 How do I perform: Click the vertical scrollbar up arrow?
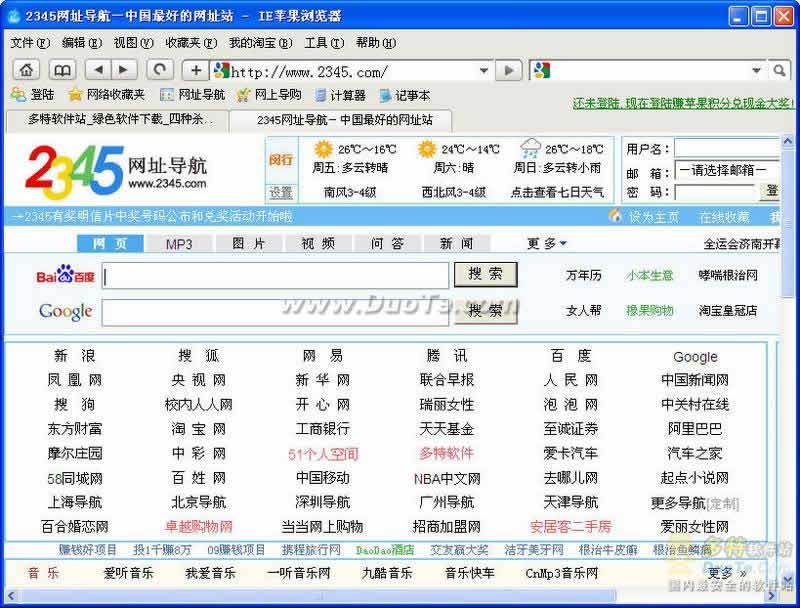click(x=787, y=141)
